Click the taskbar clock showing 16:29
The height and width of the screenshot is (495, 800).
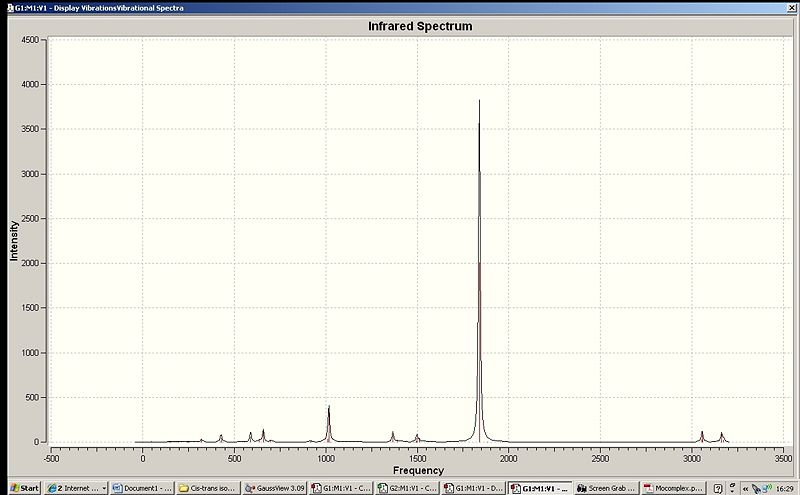pos(785,489)
